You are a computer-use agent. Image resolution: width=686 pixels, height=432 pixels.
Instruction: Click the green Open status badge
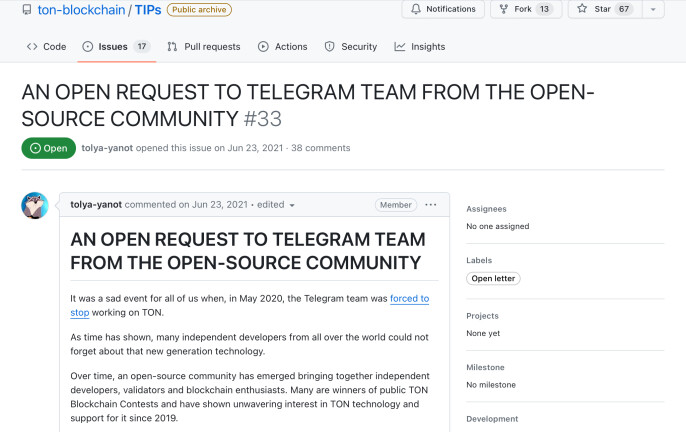tap(49, 148)
